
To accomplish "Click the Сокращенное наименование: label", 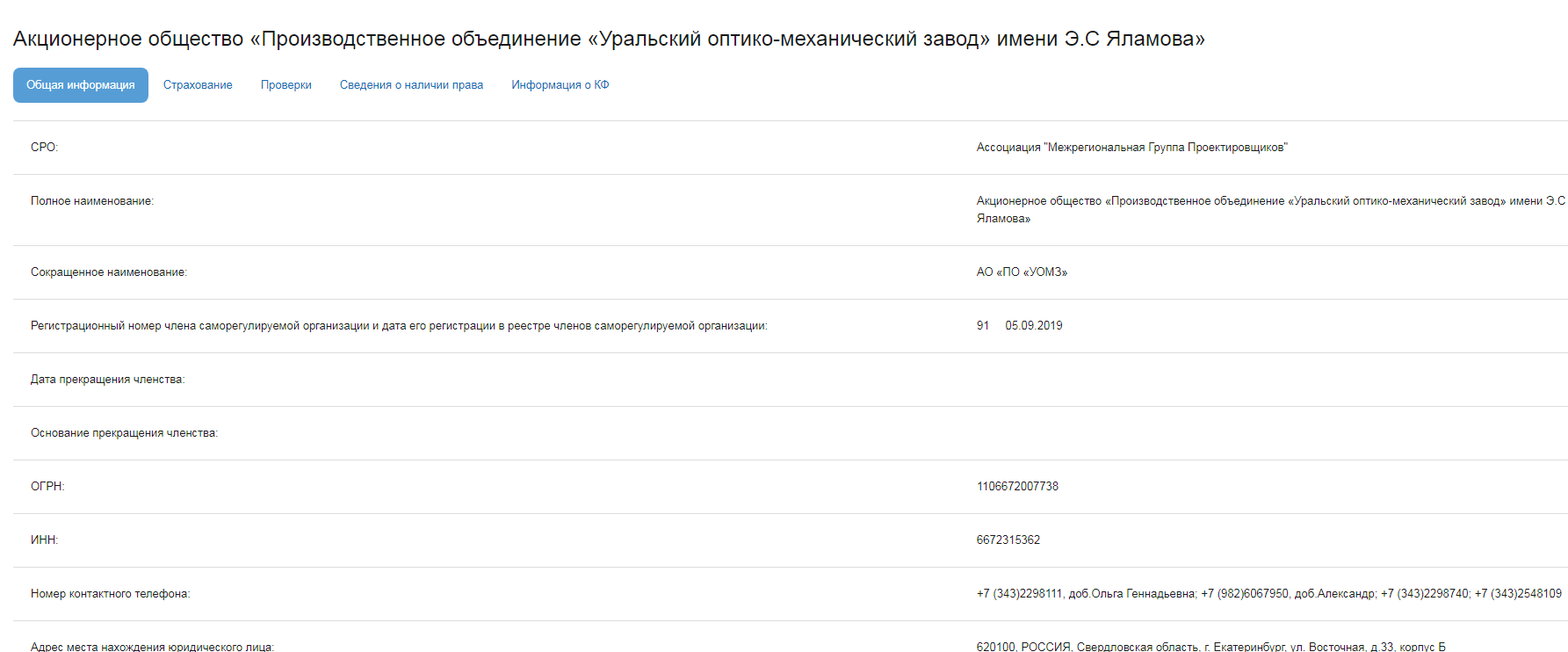I will click(x=109, y=272).
